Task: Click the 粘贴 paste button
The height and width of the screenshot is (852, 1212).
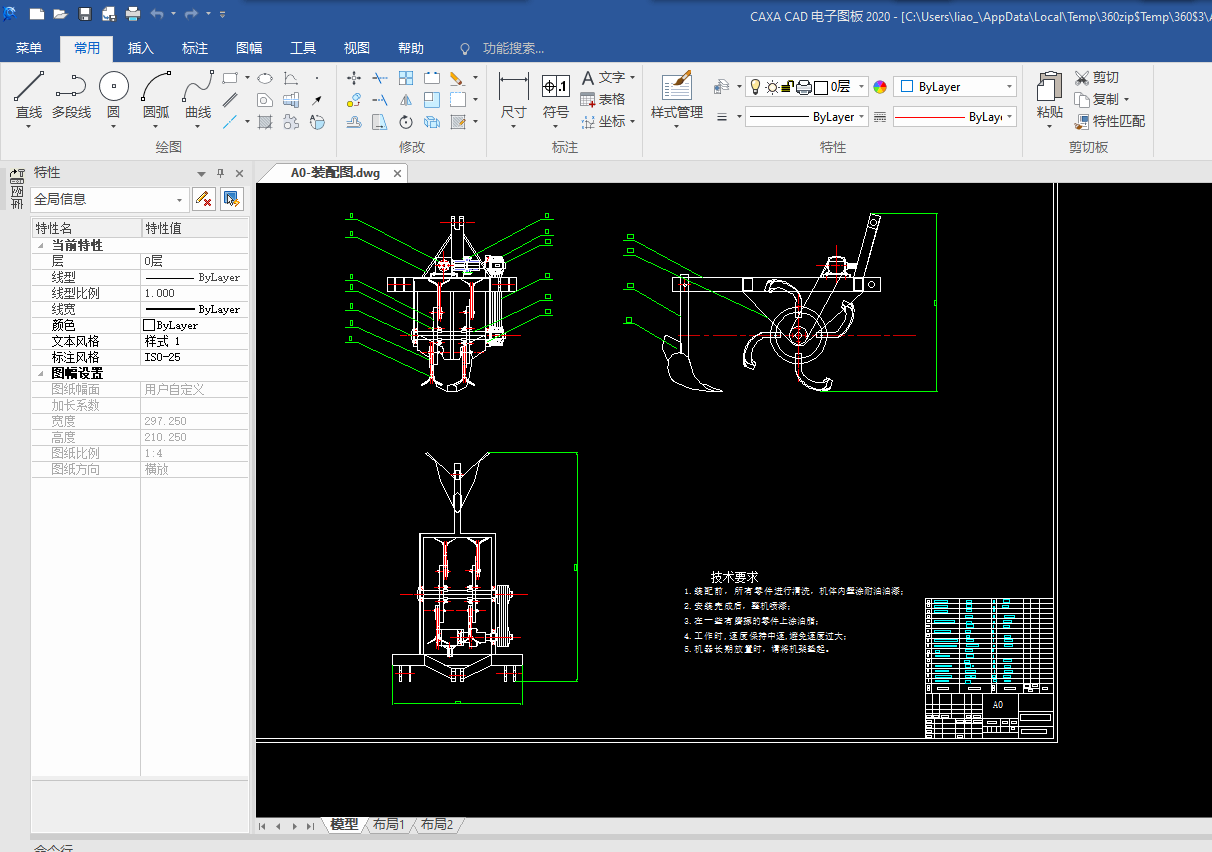Action: pos(1049,96)
